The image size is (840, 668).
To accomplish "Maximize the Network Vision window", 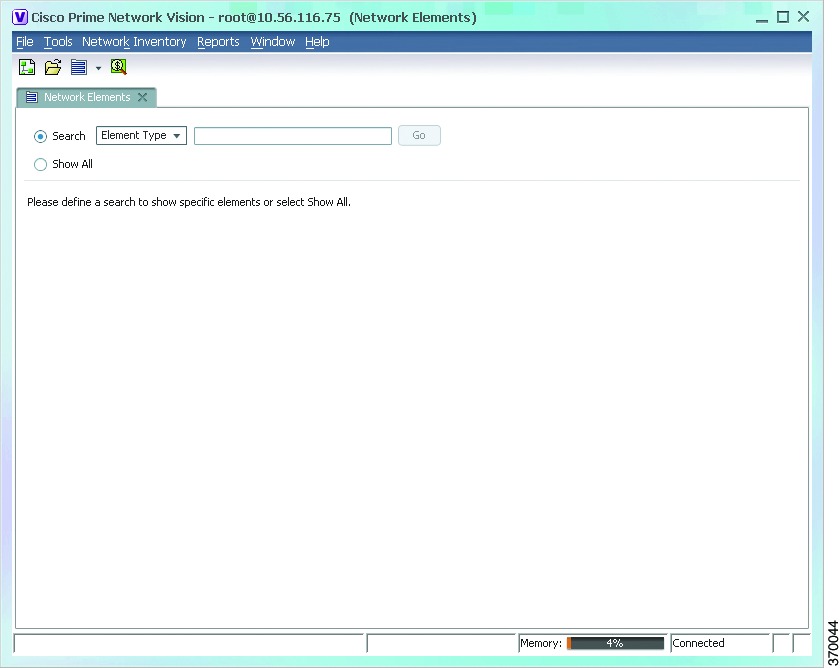I will (783, 17).
